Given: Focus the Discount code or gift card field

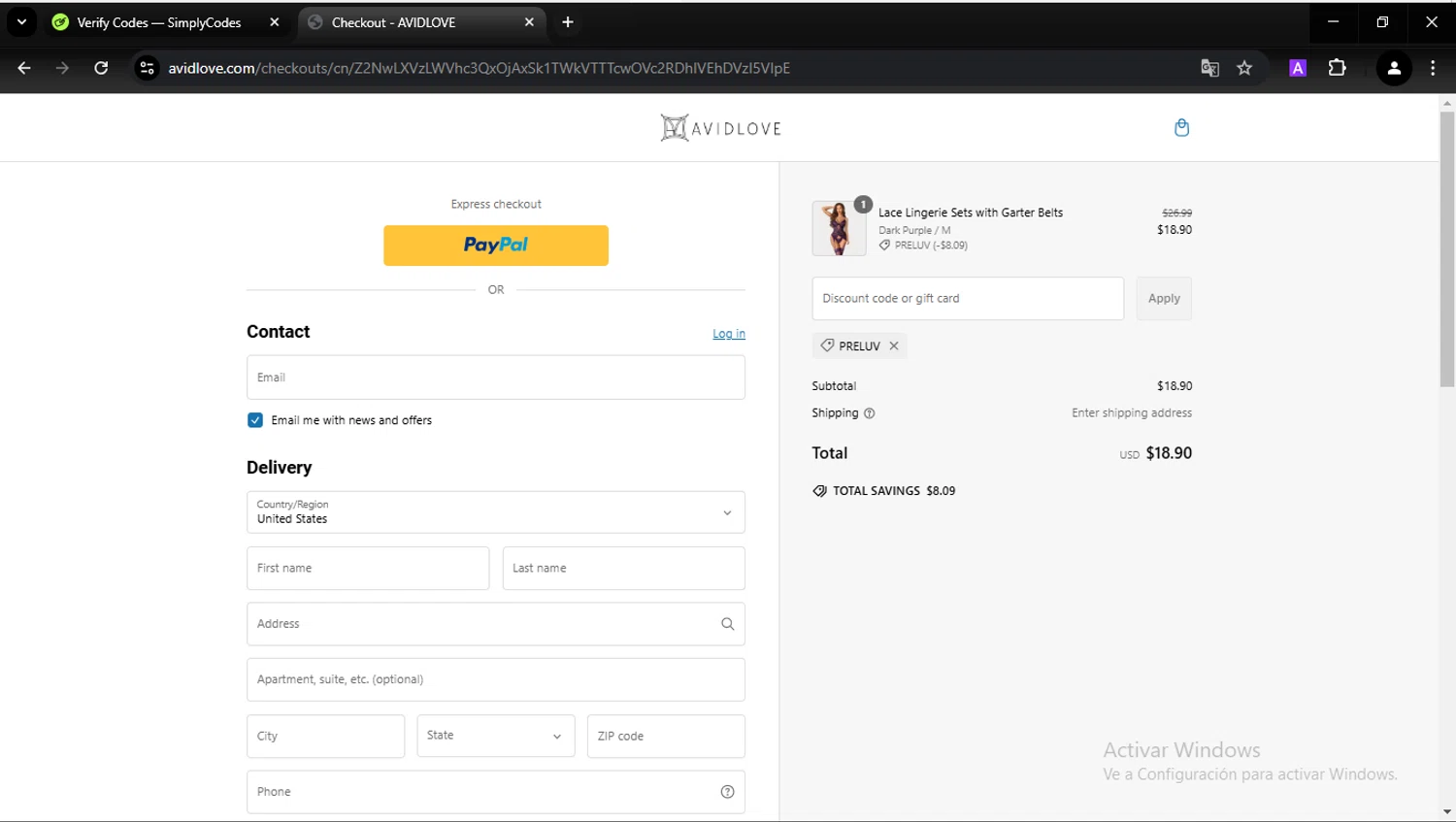Looking at the screenshot, I should (x=968, y=298).
